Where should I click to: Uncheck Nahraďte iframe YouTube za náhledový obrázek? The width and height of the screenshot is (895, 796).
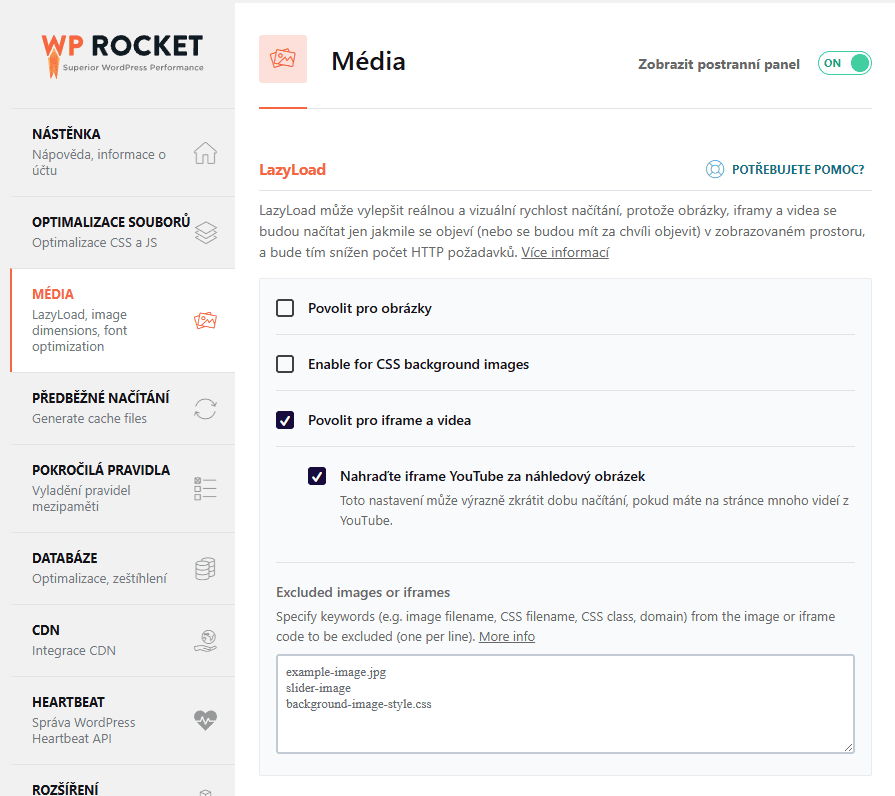[317, 476]
